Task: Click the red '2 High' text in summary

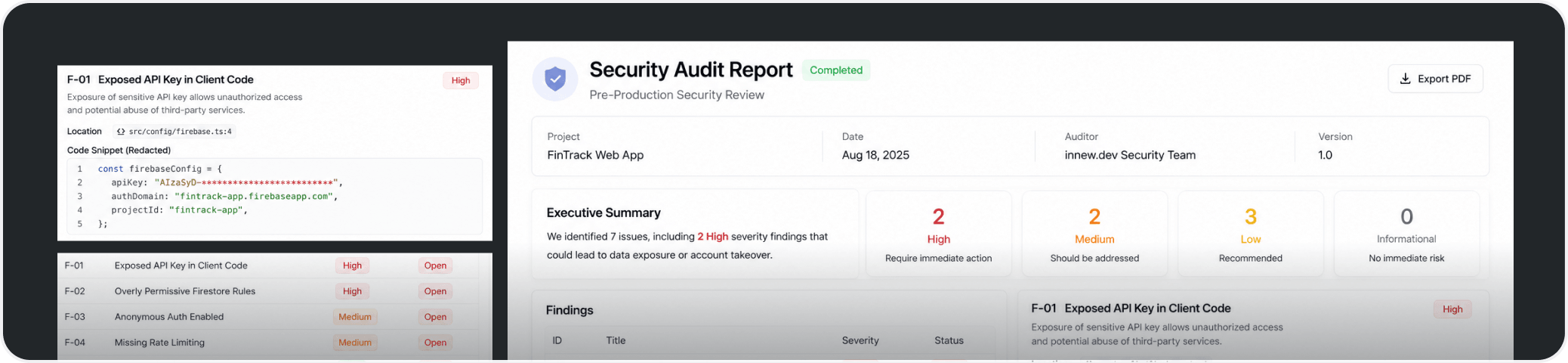Action: [x=713, y=237]
